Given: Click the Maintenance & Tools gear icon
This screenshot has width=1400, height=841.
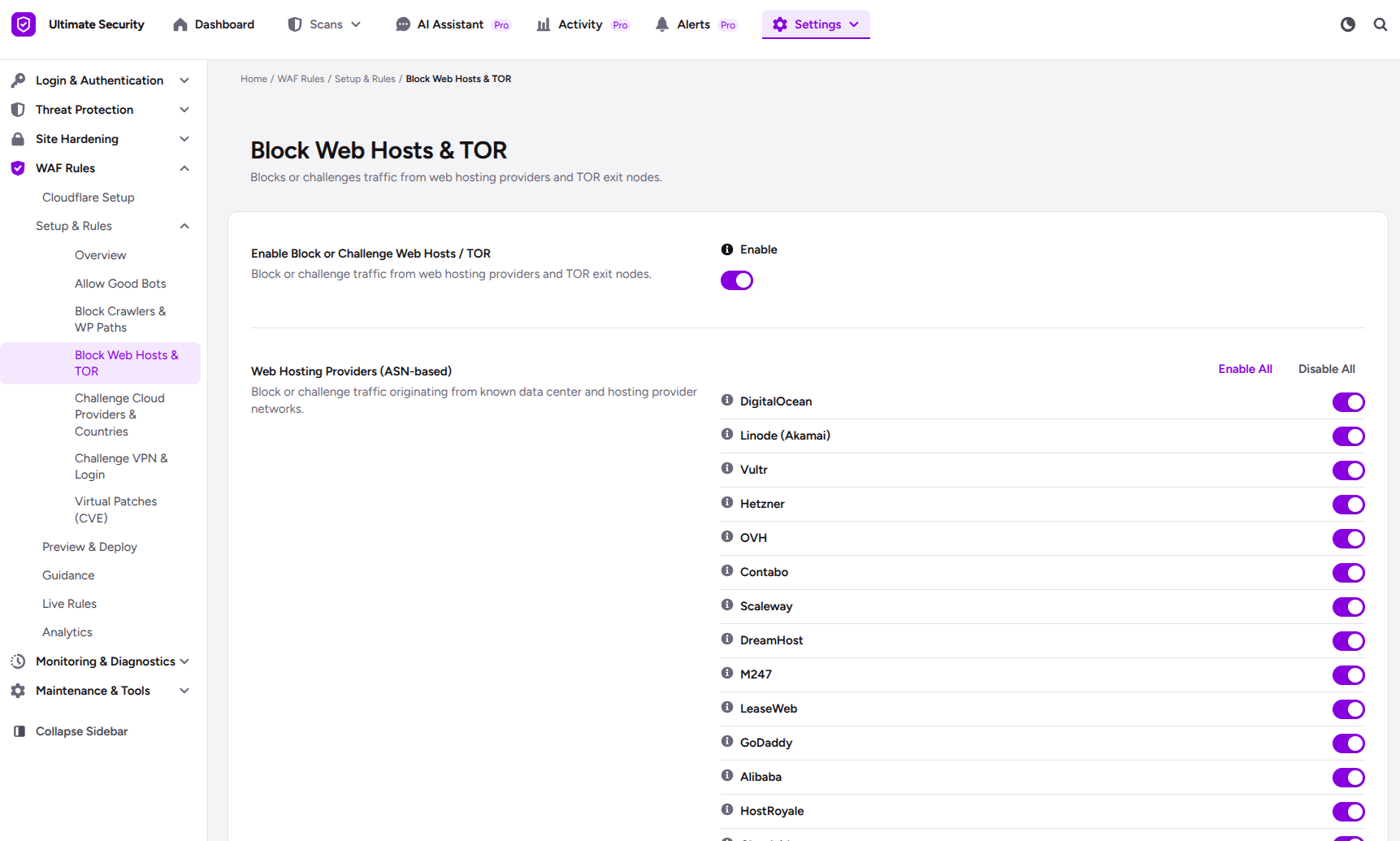Looking at the screenshot, I should pos(18,691).
